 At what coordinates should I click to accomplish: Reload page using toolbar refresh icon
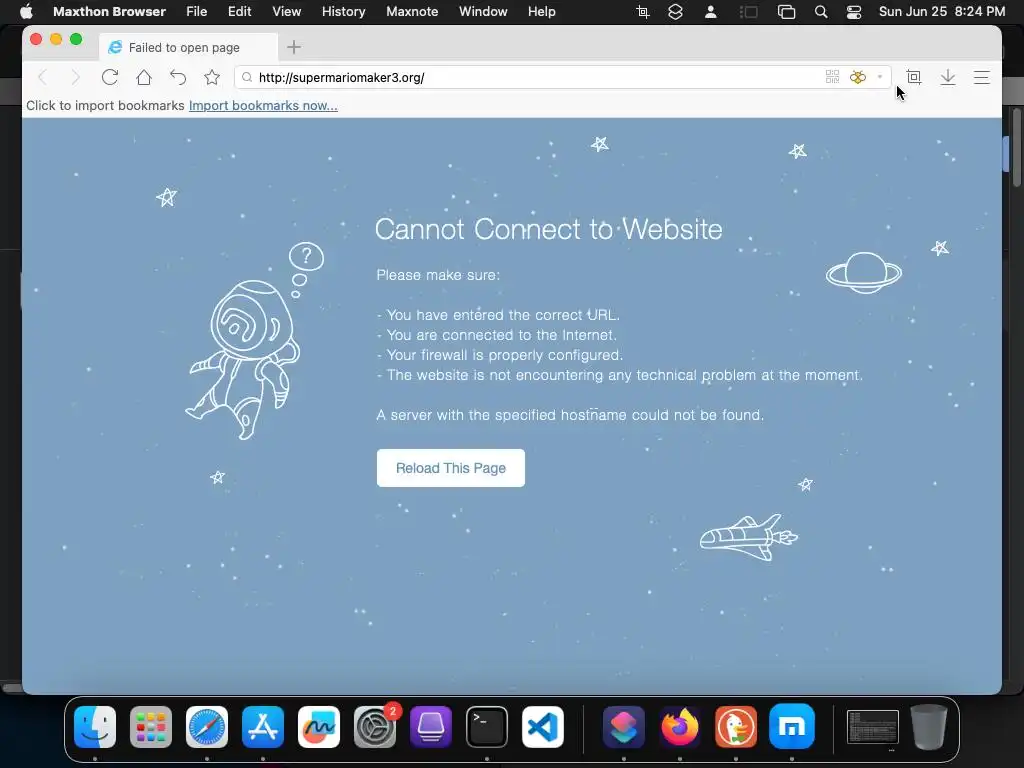click(x=110, y=78)
